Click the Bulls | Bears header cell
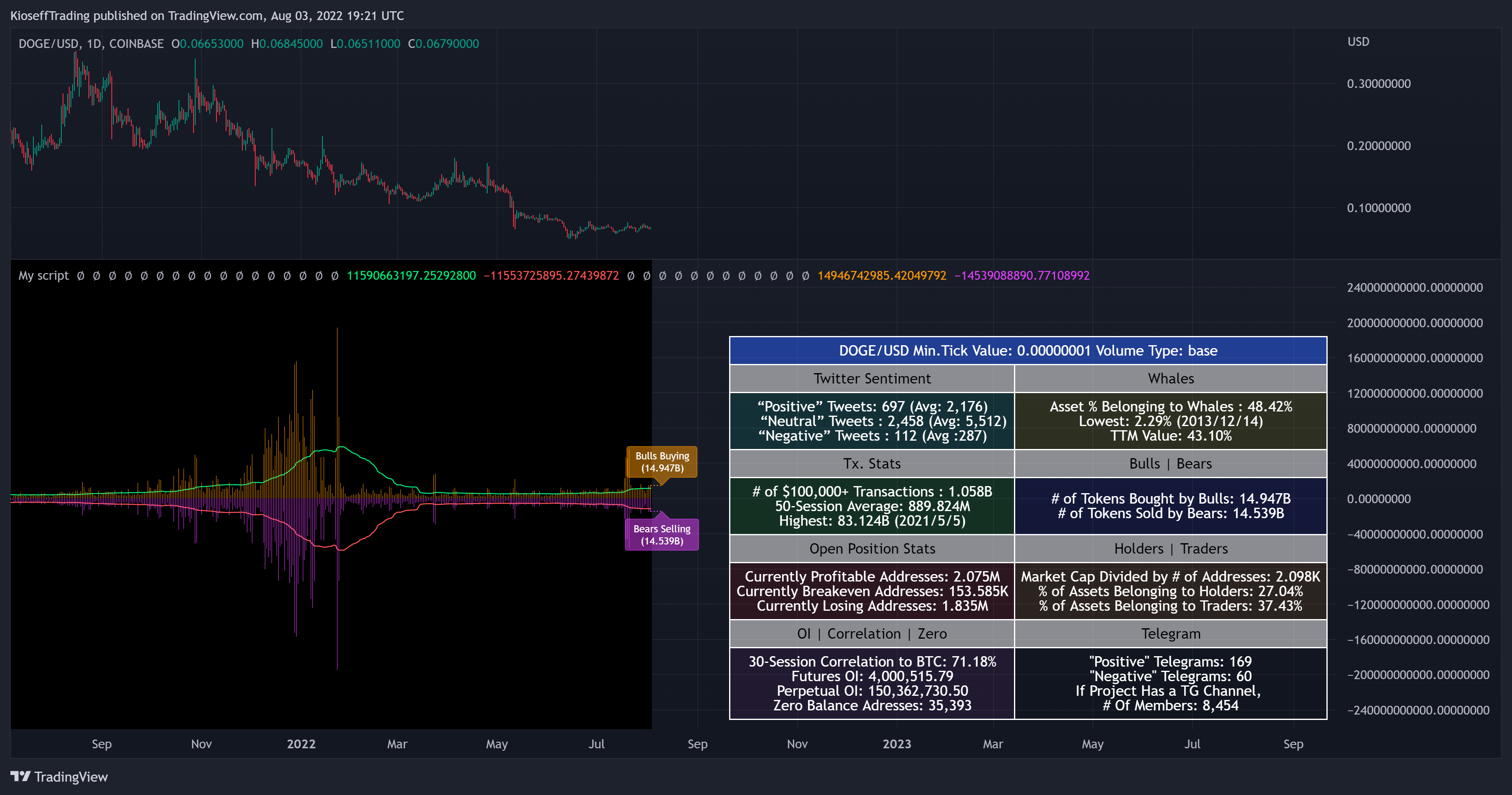Image resolution: width=1512 pixels, height=795 pixels. tap(1170, 464)
